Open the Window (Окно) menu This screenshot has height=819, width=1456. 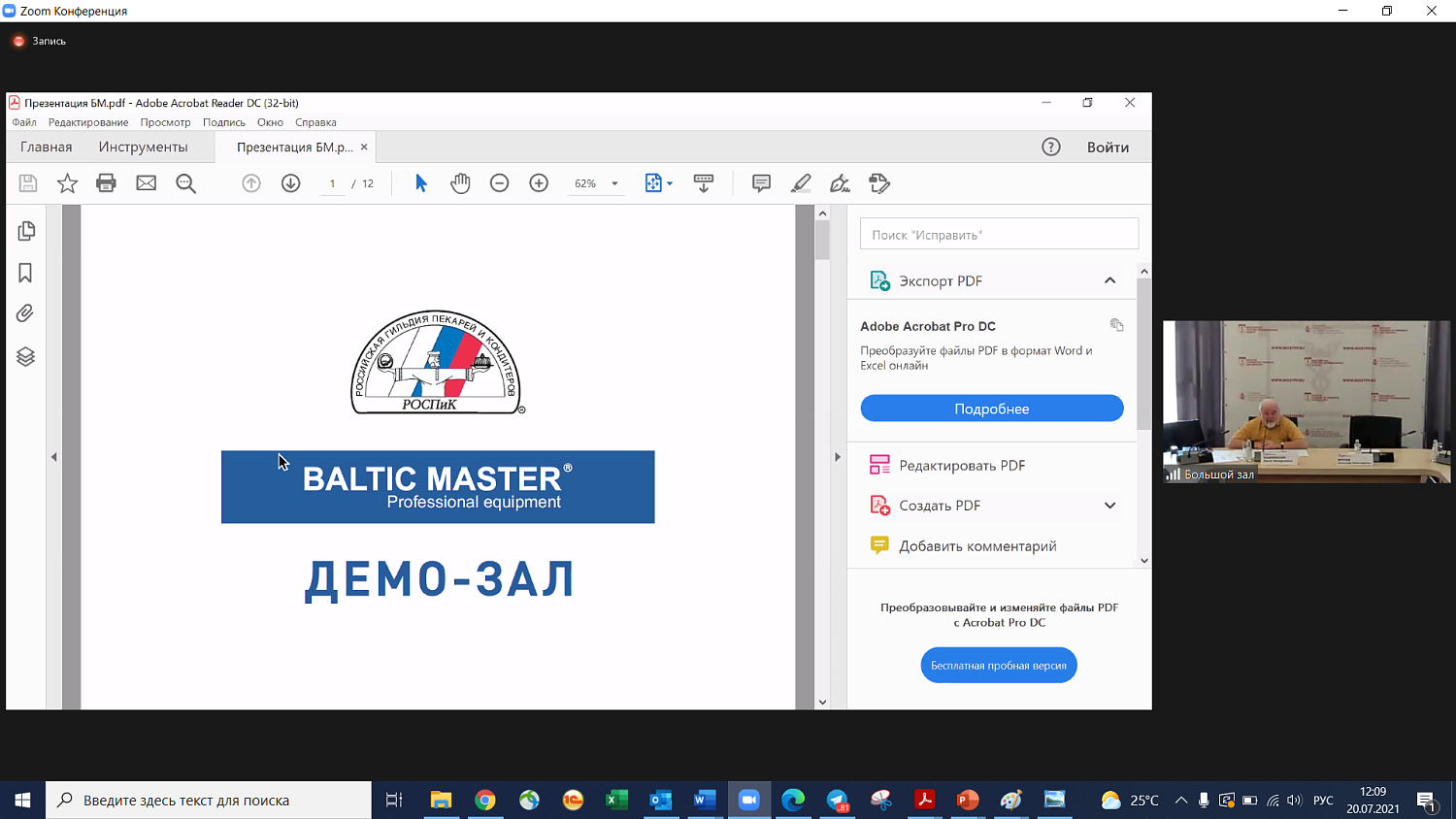[x=270, y=122]
